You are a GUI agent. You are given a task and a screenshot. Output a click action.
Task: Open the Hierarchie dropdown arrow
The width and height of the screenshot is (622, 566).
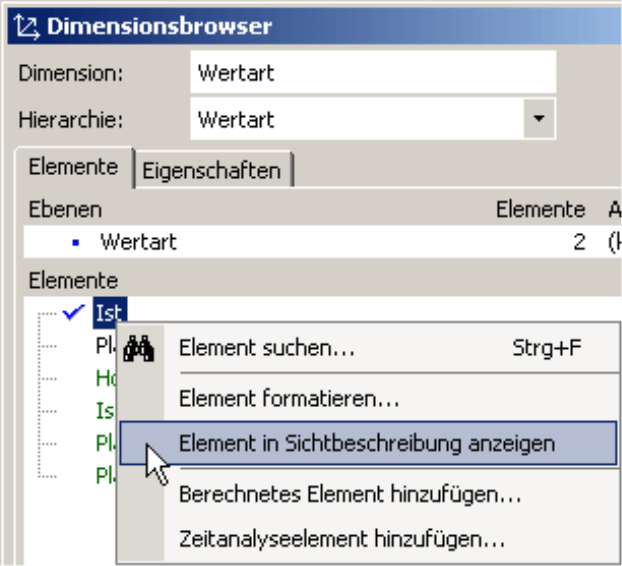coord(540,120)
